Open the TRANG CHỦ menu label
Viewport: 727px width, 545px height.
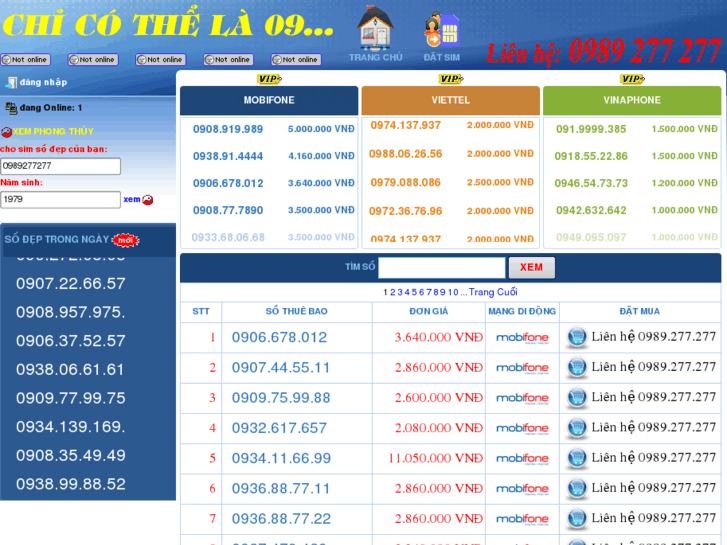click(376, 58)
